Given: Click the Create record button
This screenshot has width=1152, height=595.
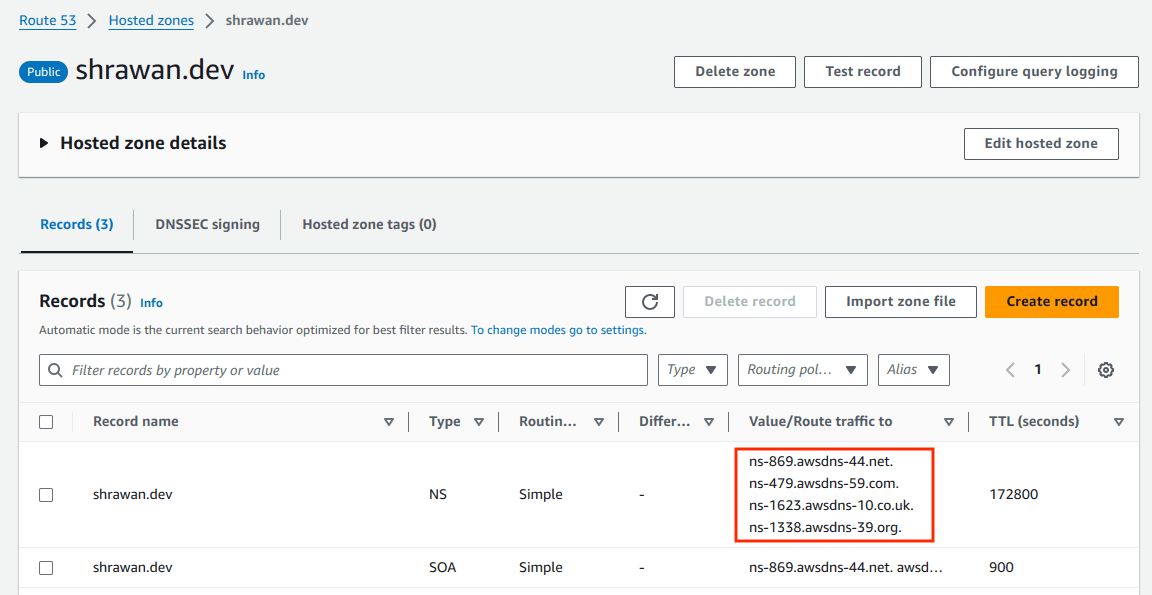Looking at the screenshot, I should tap(1051, 301).
